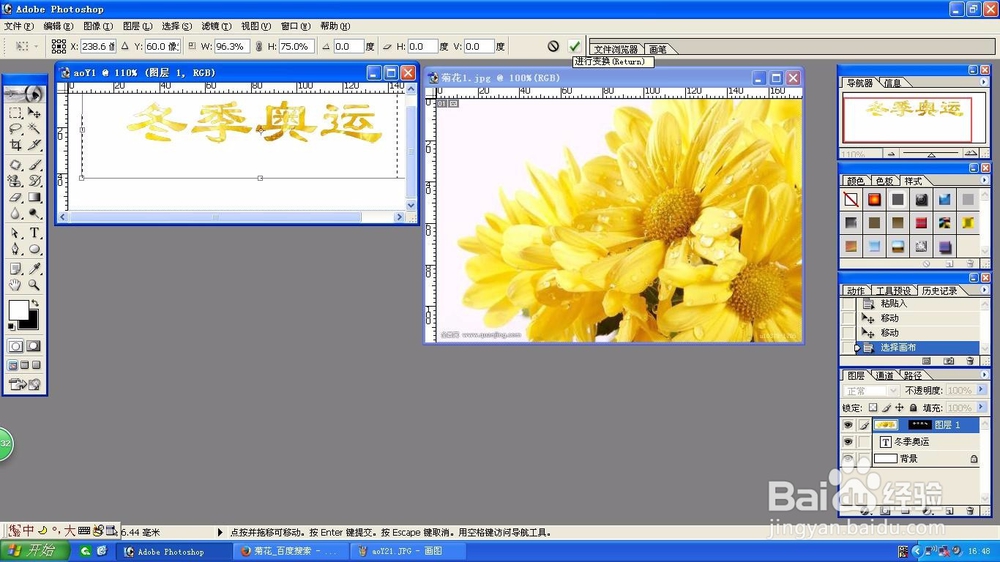
Task: Switch to the 路径 tab
Action: (913, 375)
